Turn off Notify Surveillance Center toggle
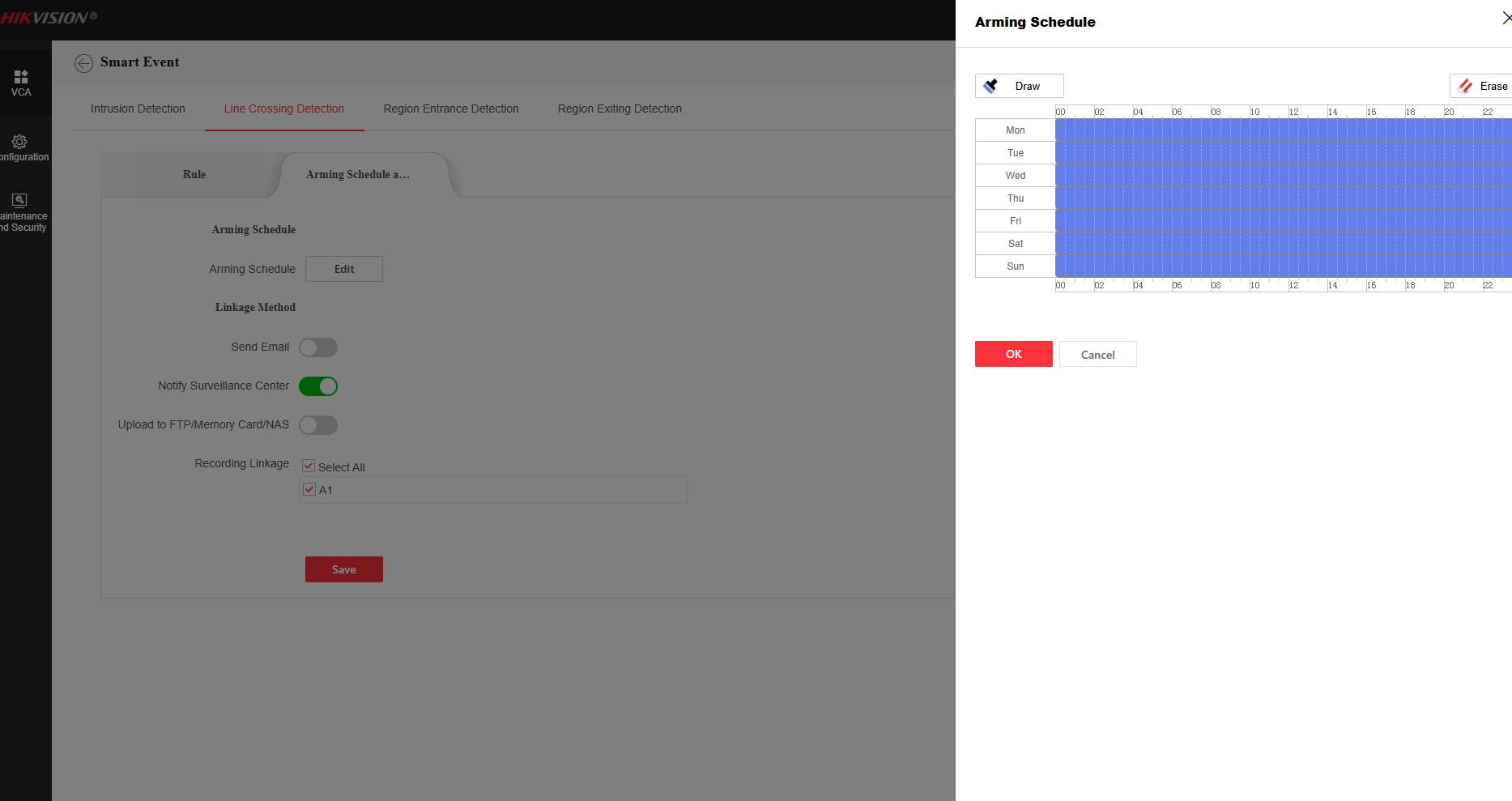The width and height of the screenshot is (1512, 801). [x=318, y=386]
